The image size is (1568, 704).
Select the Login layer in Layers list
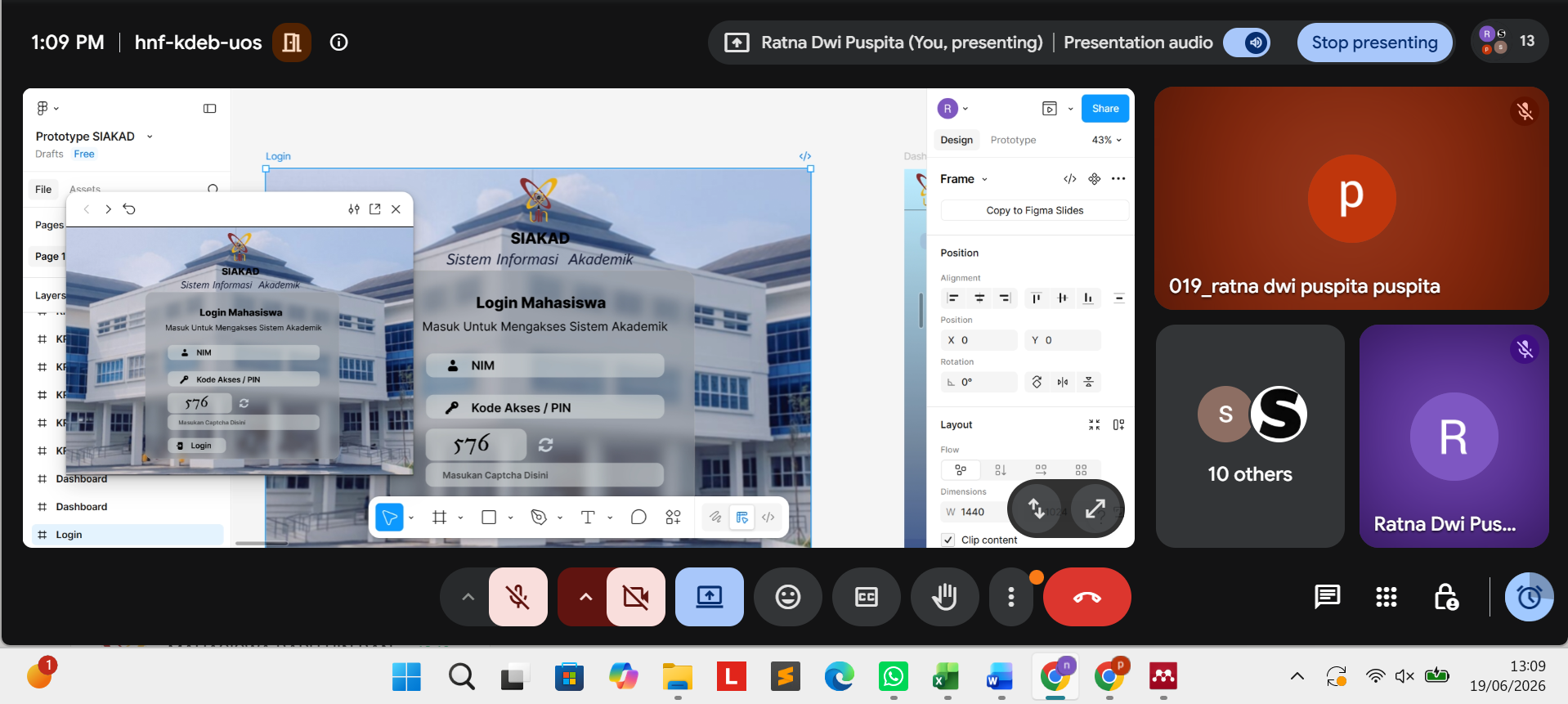(128, 535)
